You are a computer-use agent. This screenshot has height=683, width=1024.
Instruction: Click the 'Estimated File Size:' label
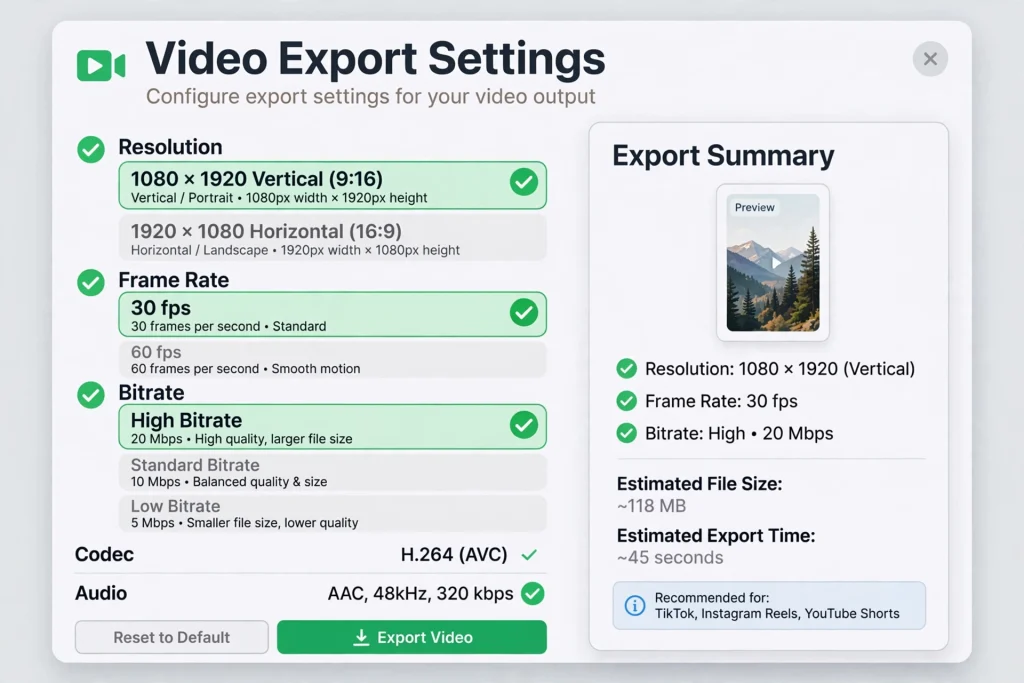(x=699, y=484)
